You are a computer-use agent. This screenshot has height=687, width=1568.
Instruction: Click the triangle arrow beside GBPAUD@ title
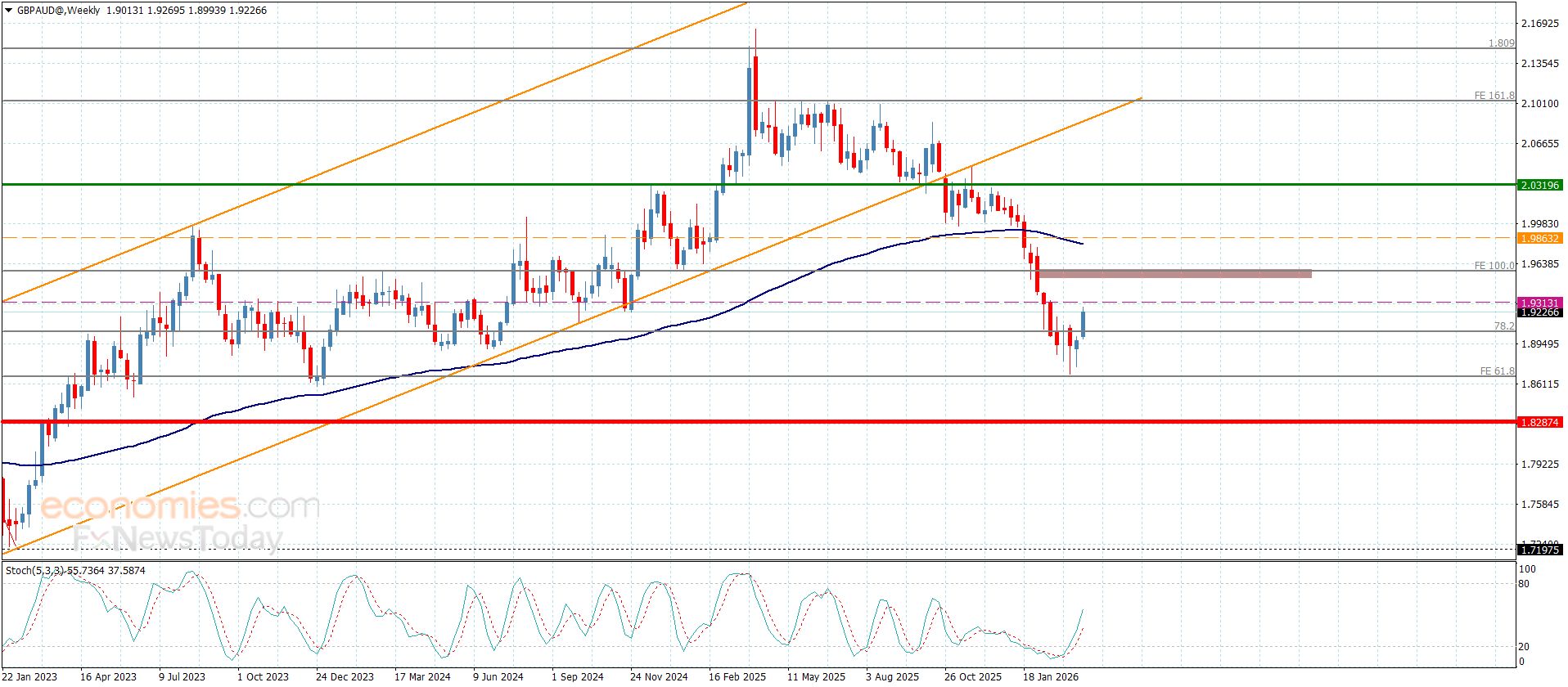tap(8, 11)
